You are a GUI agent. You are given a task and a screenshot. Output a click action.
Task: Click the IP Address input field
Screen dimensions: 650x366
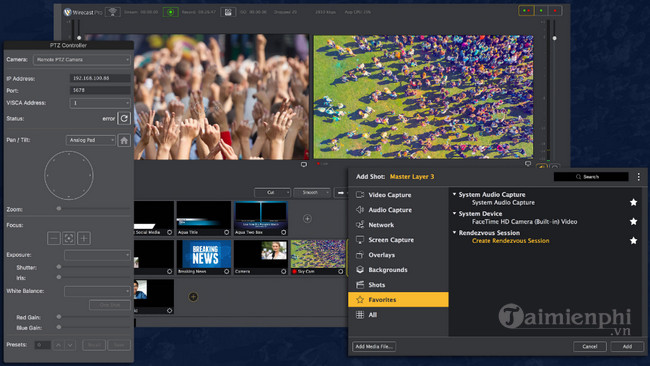pos(100,78)
